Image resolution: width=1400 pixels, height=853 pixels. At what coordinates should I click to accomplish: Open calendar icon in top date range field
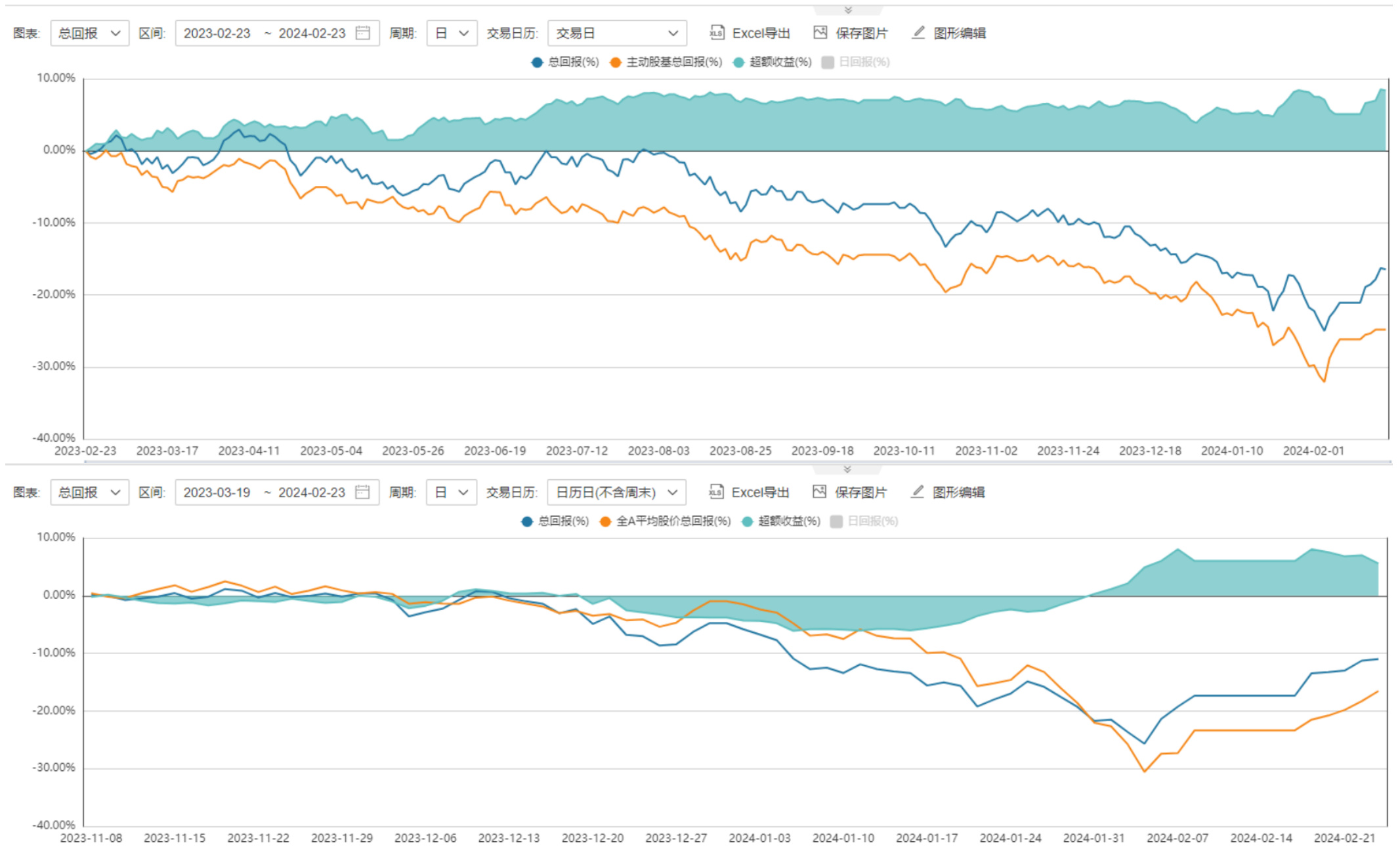point(363,33)
